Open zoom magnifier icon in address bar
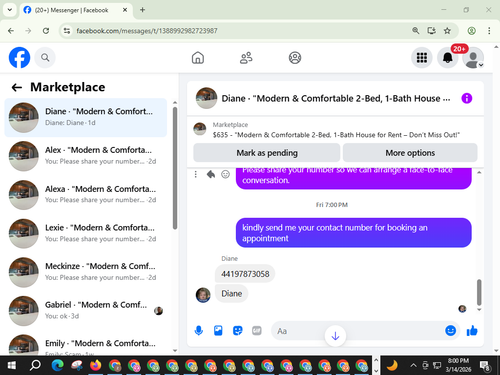This screenshot has width=500, height=375. click(415, 31)
